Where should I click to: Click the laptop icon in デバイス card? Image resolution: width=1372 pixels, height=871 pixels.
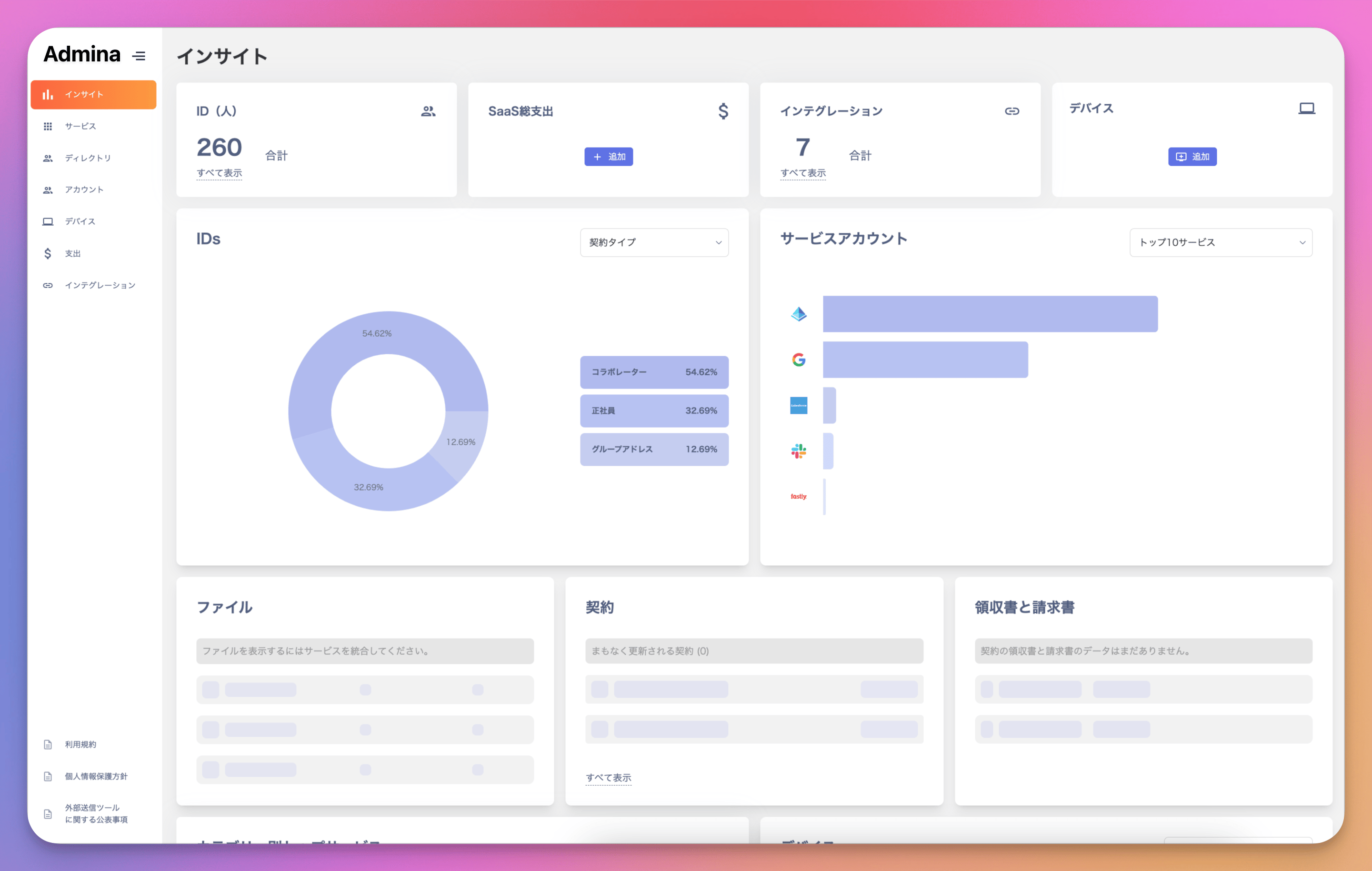coord(1306,108)
